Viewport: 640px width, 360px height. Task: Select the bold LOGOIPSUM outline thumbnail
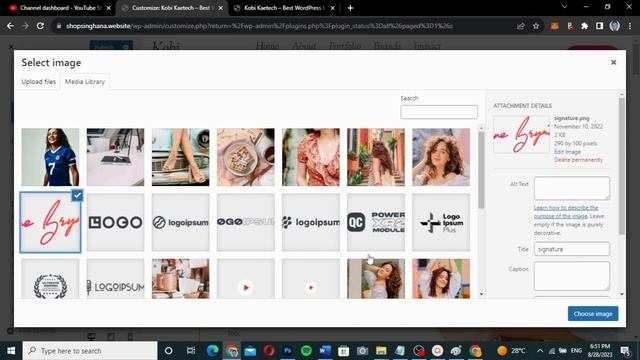pyautogui.click(x=246, y=222)
